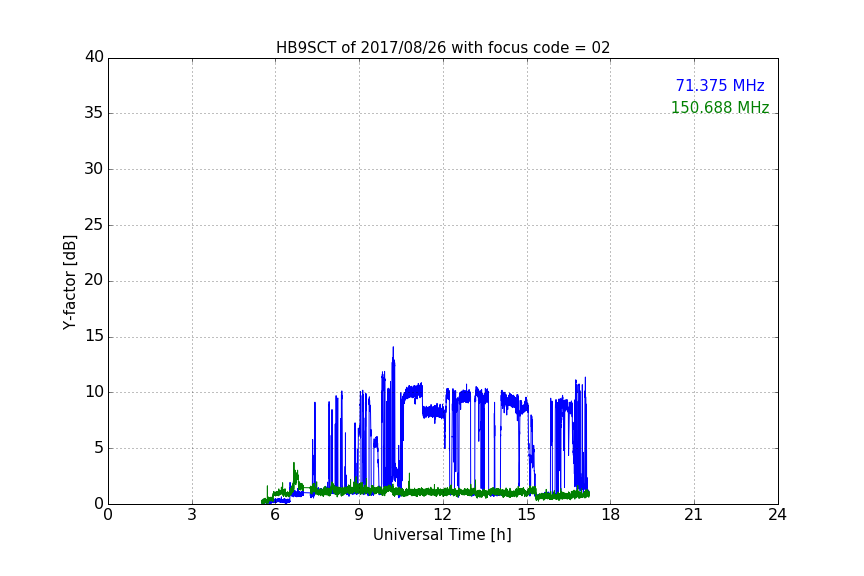Click the y-axis tick label '40'
864x576 pixels.
[x=94, y=57]
